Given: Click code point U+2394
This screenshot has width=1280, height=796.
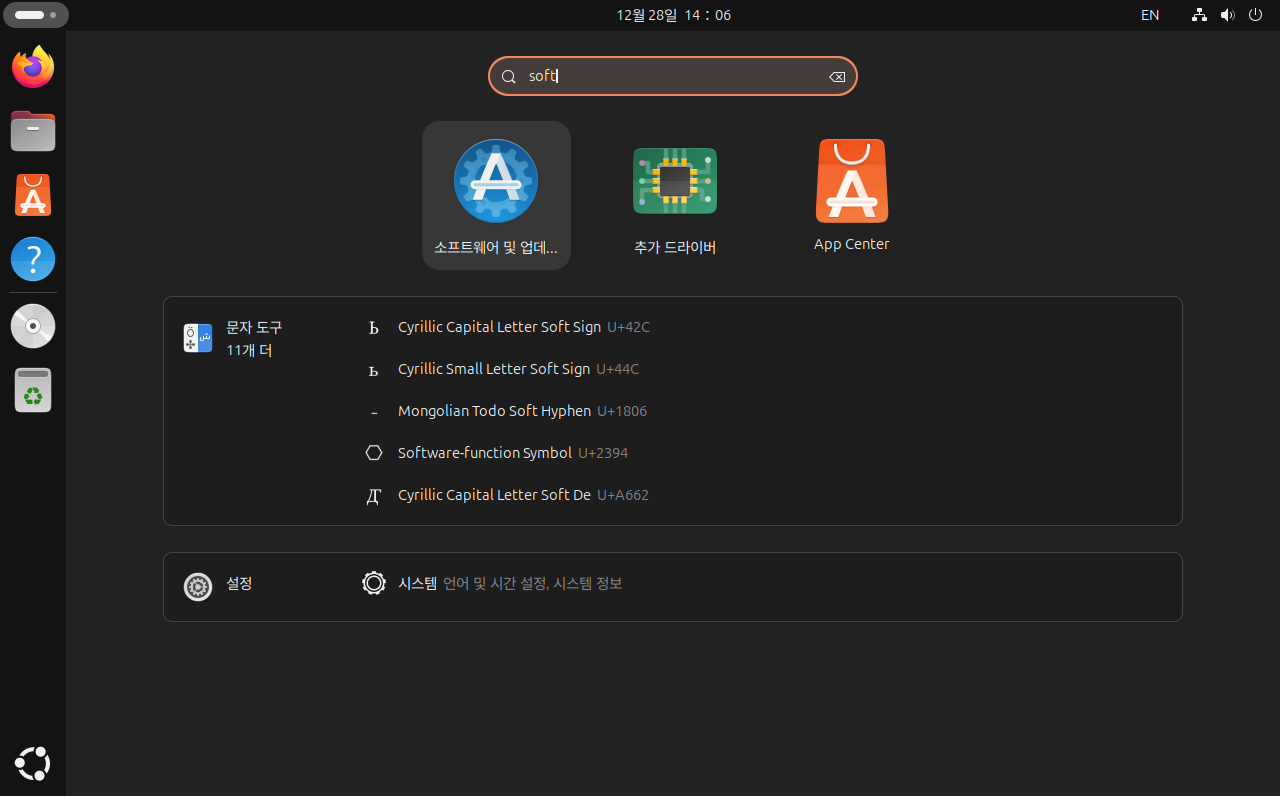Looking at the screenshot, I should 603,453.
